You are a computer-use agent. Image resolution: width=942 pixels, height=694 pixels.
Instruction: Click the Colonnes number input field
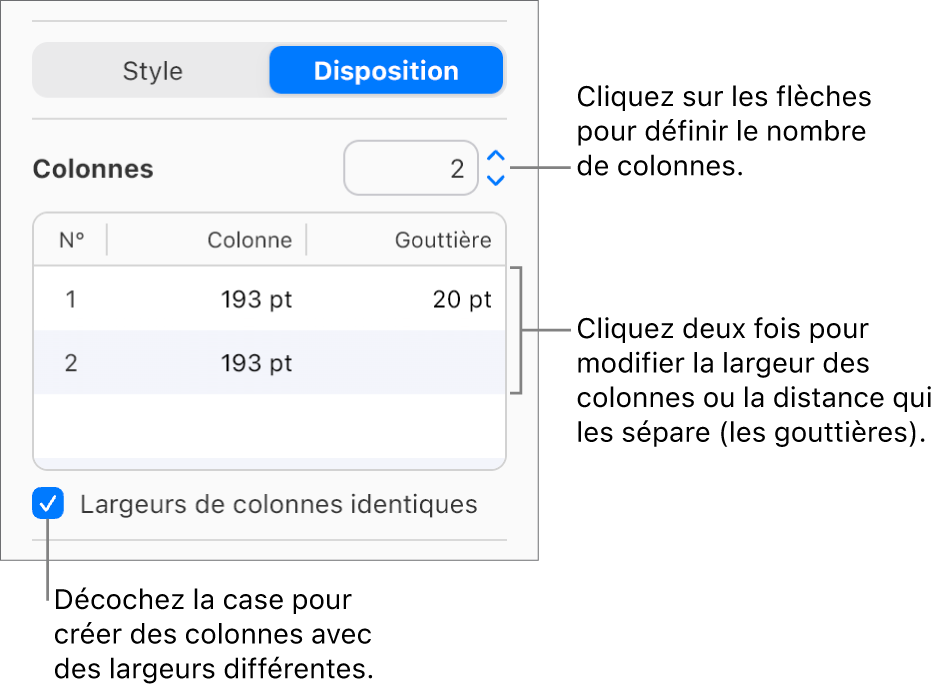410,168
